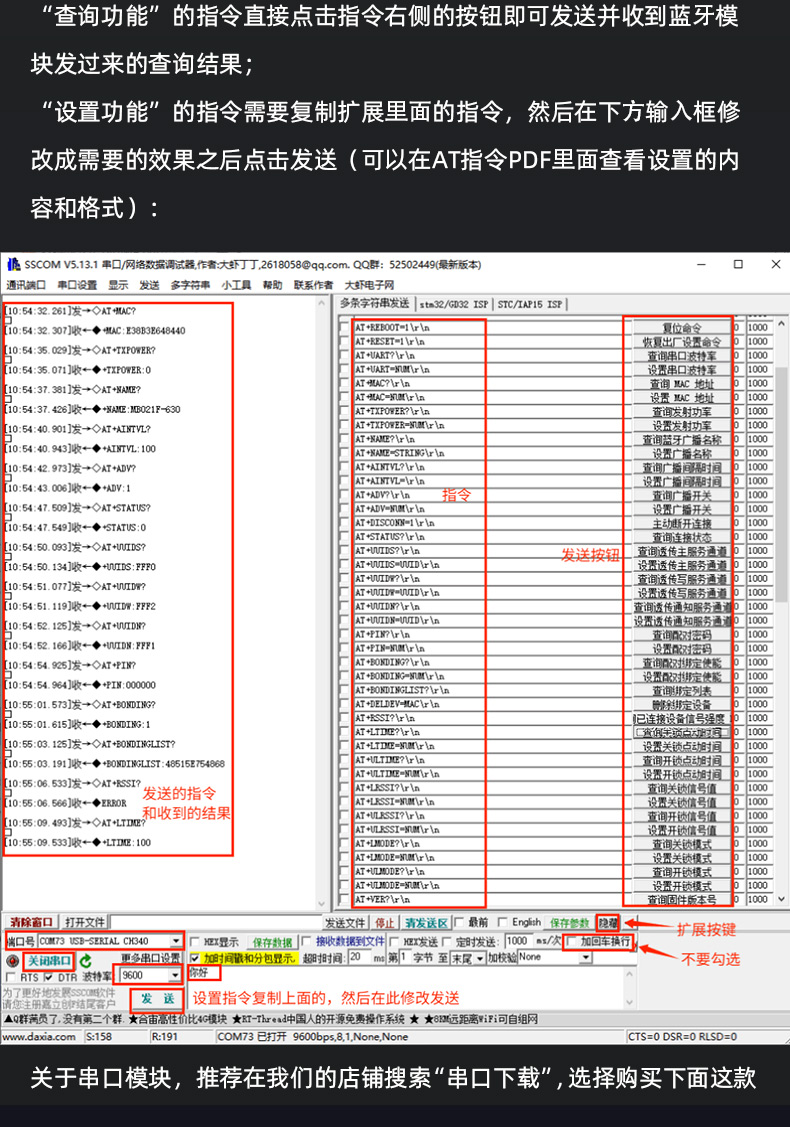Image resolution: width=790 pixels, height=1127 pixels.
Task: Switch to the stm32/GD32 ISP tab
Action: click(x=454, y=304)
